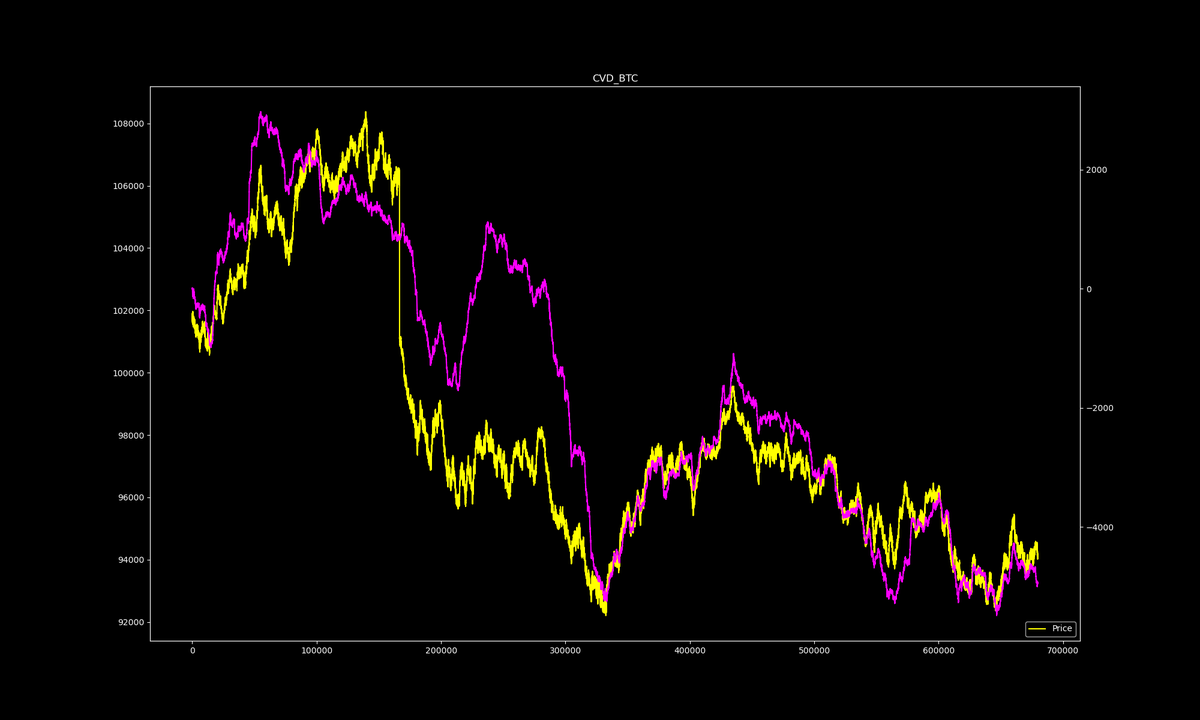1200x720 pixels.
Task: Click right axis label 2000
Action: [1097, 170]
